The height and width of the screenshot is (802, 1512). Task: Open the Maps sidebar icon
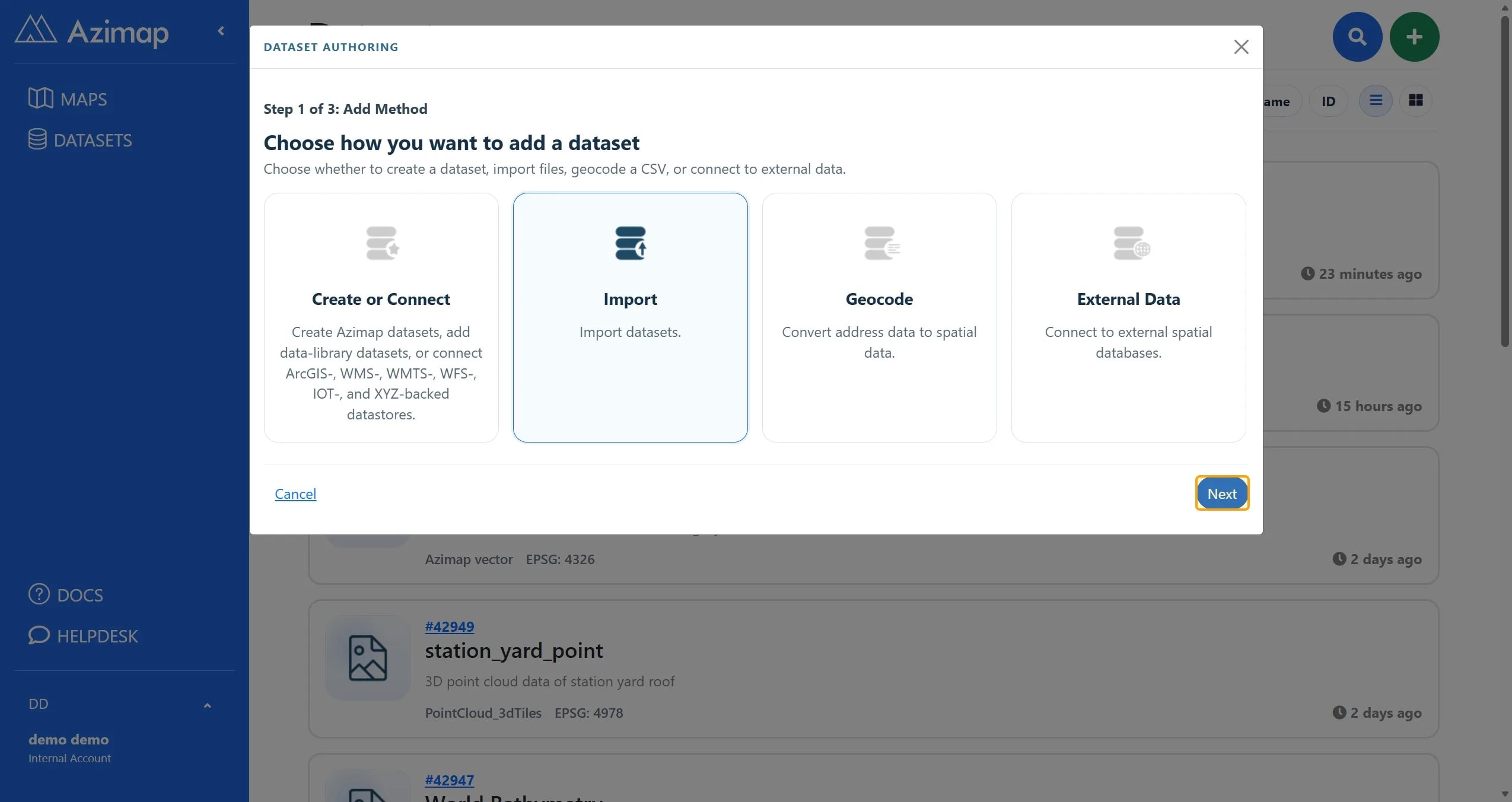coord(40,98)
